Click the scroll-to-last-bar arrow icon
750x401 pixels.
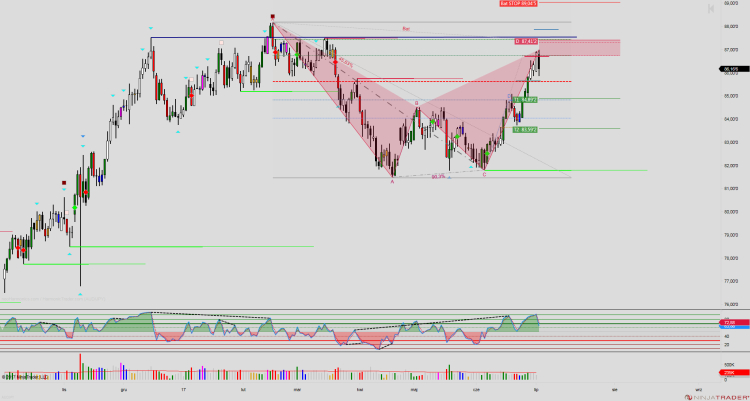pos(711,9)
